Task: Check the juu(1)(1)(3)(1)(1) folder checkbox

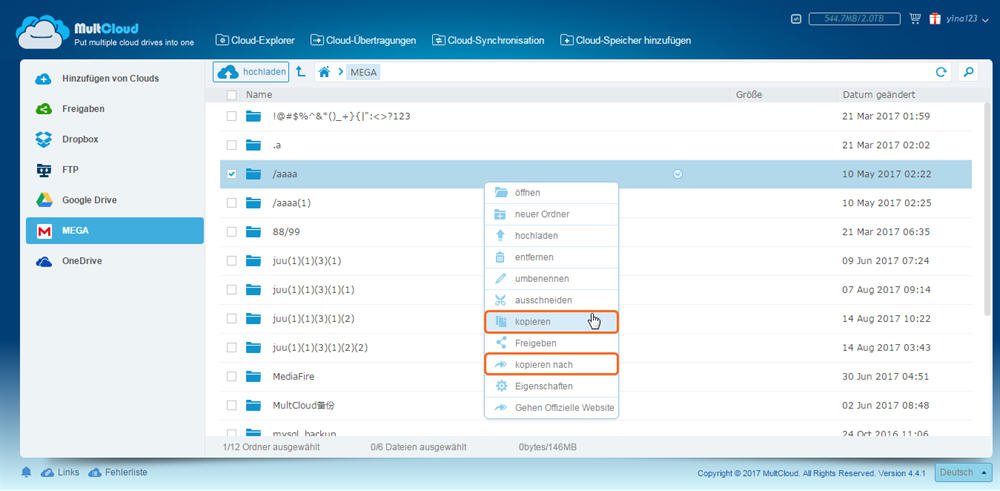Action: pyautogui.click(x=232, y=289)
